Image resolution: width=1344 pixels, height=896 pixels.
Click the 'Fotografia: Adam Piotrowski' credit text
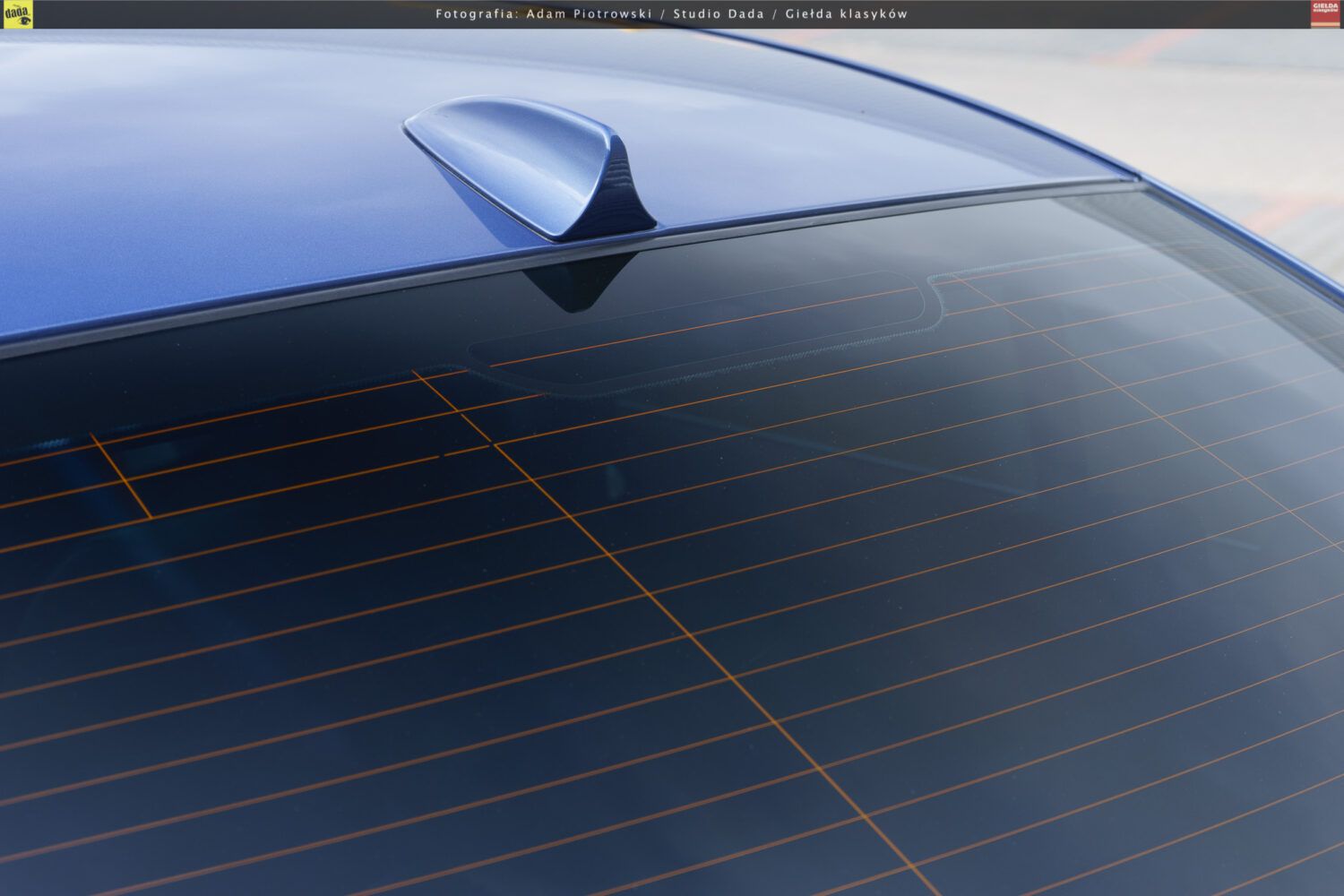click(x=544, y=13)
